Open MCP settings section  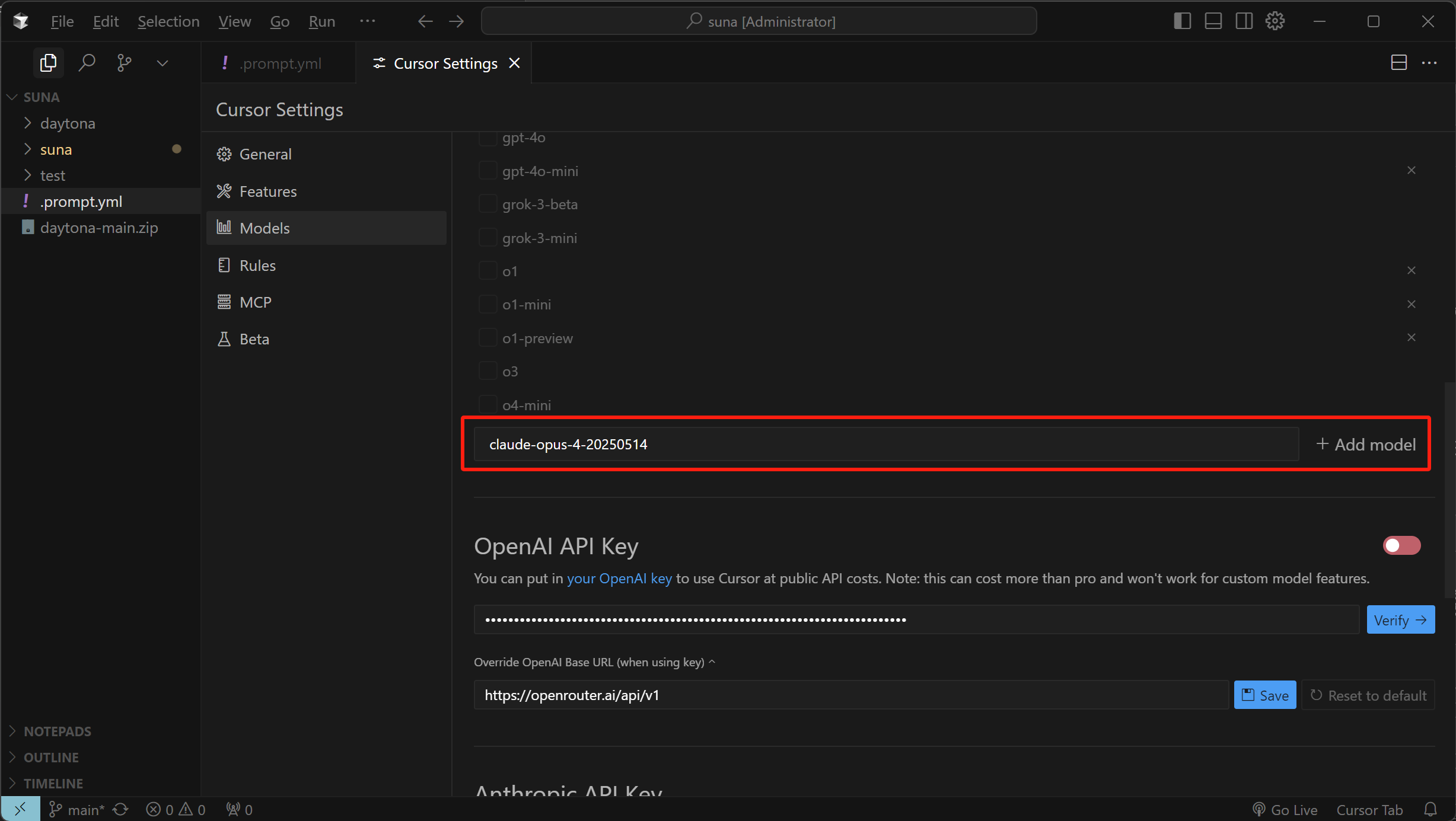(x=326, y=302)
